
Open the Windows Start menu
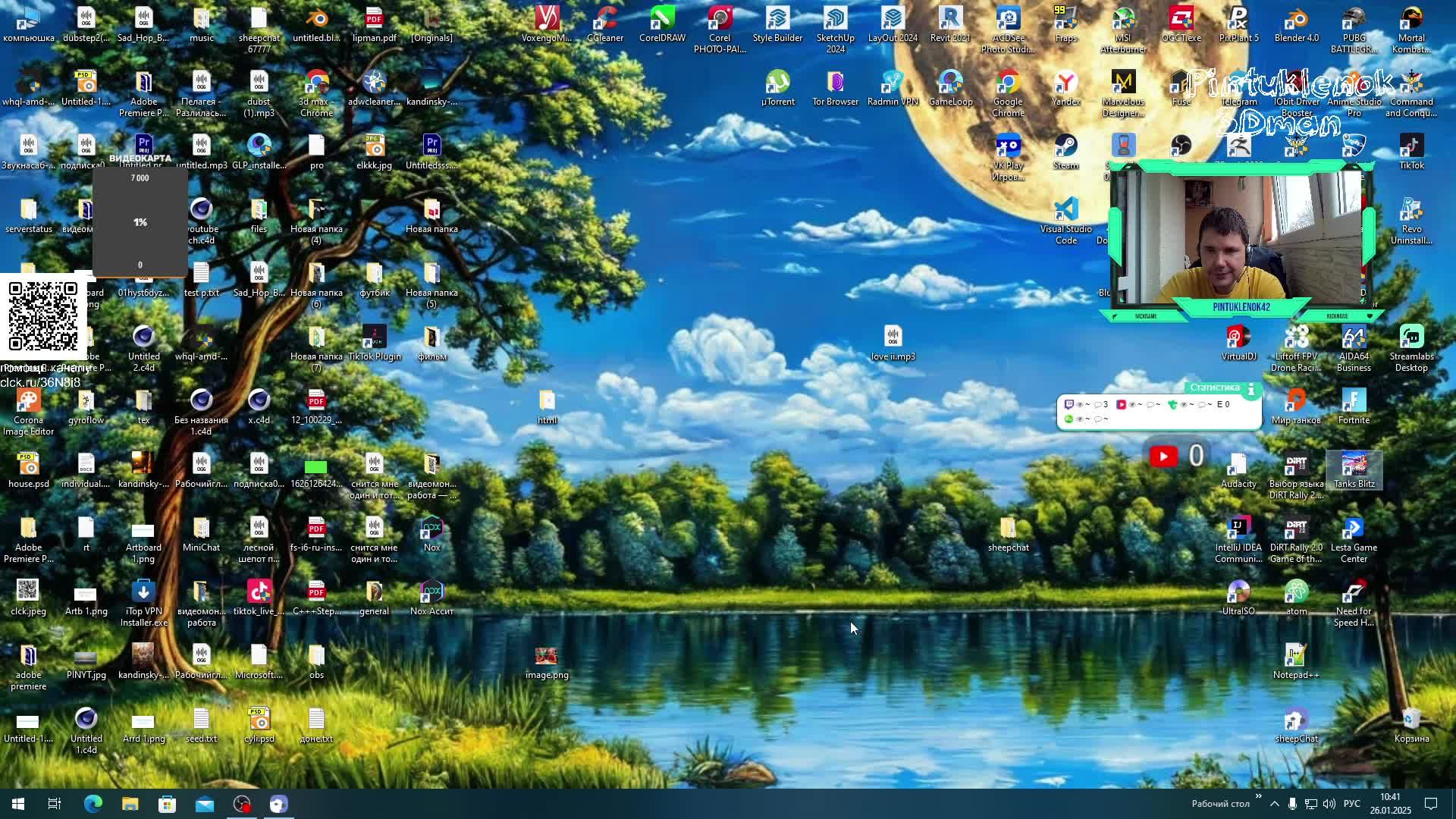18,804
